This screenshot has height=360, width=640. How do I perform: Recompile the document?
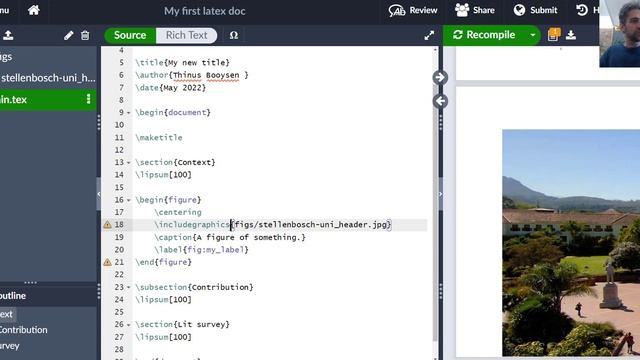[484, 35]
